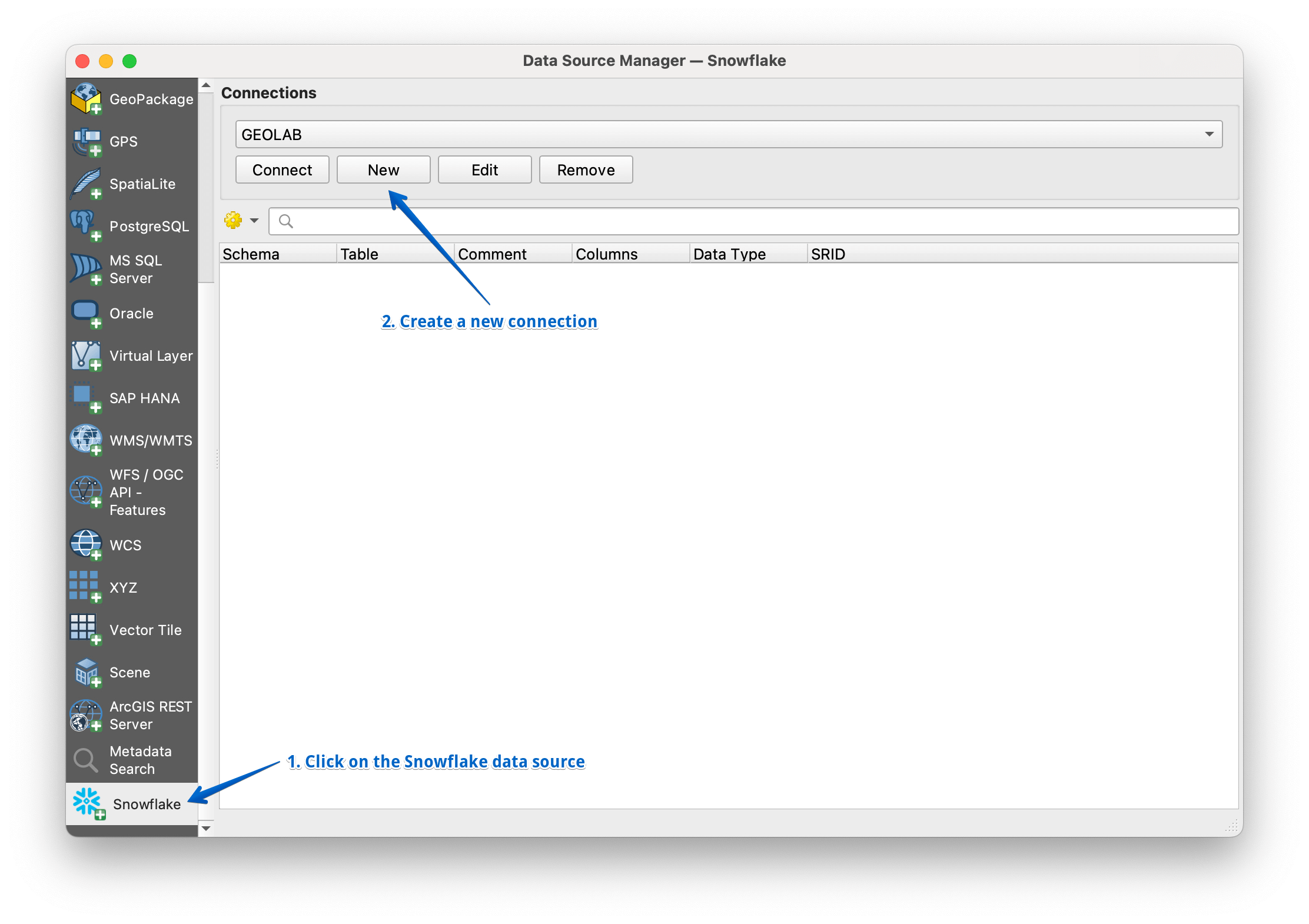Switch to the Oracle tab label

tap(131, 314)
